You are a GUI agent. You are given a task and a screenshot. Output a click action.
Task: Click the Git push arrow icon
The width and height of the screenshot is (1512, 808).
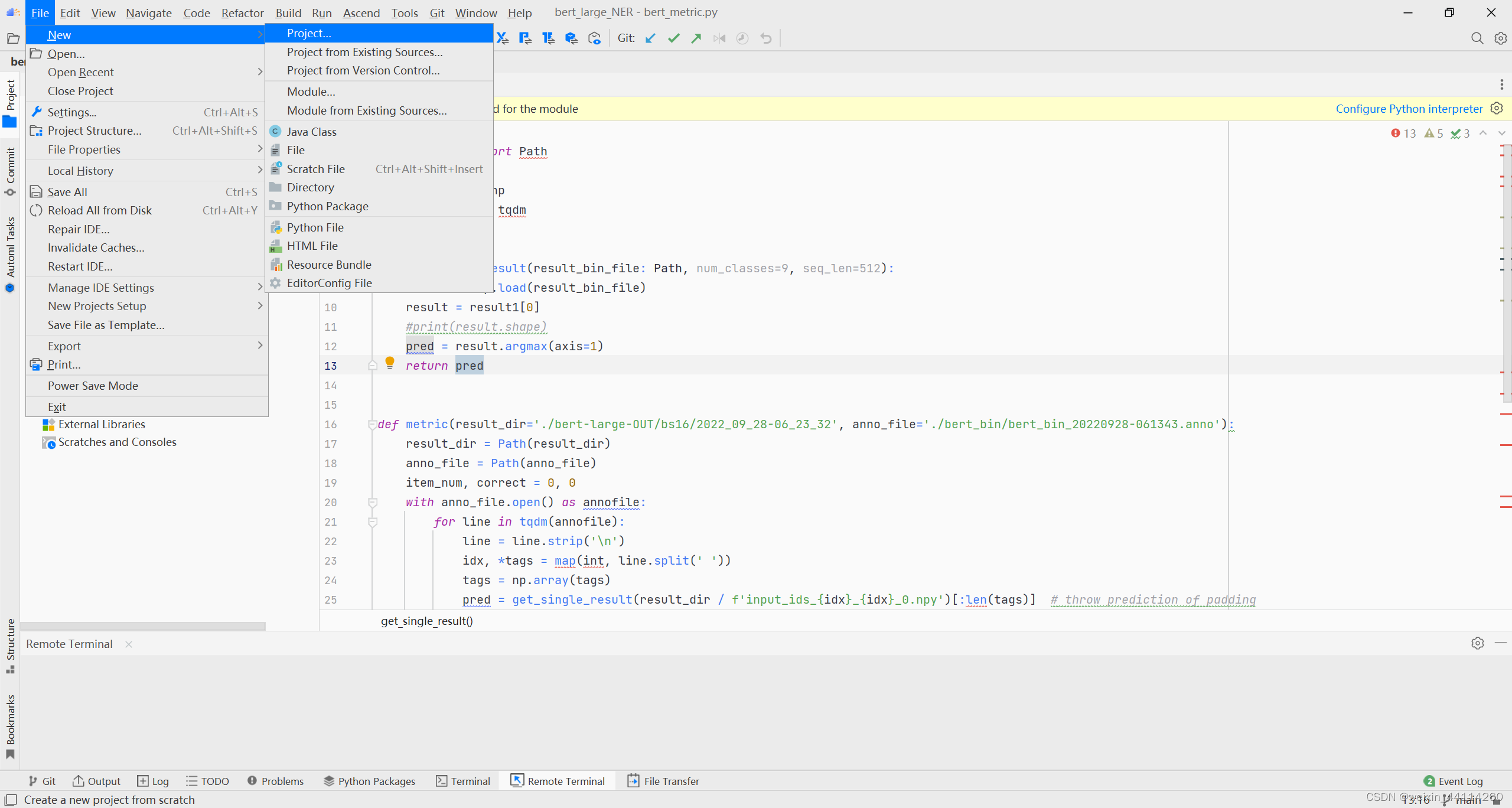[x=696, y=38]
